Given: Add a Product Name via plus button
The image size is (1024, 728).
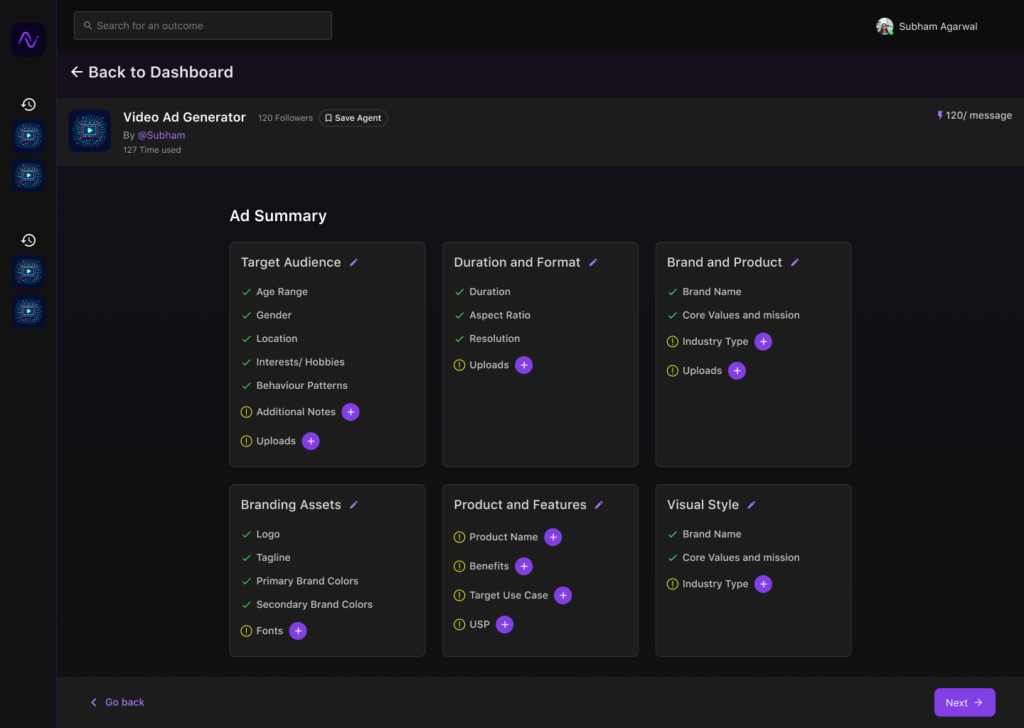Looking at the screenshot, I should tap(553, 537).
